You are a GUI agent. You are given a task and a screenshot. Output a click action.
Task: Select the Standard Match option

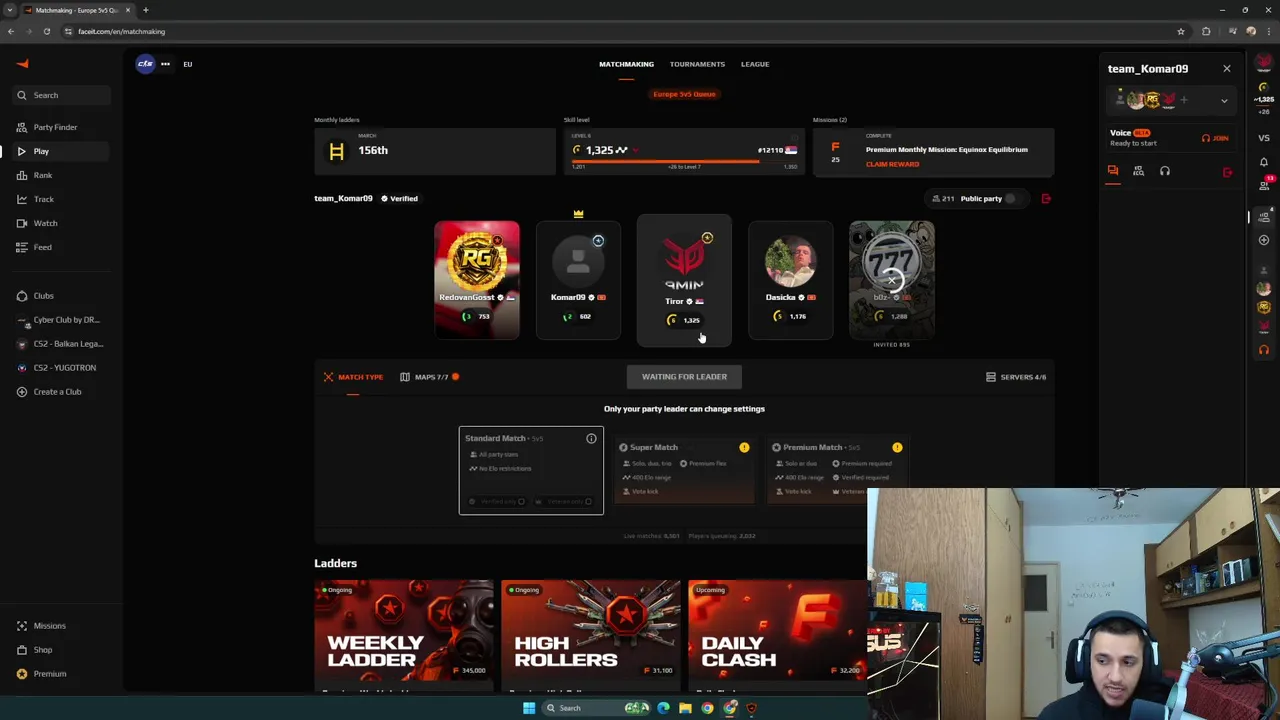(x=531, y=470)
